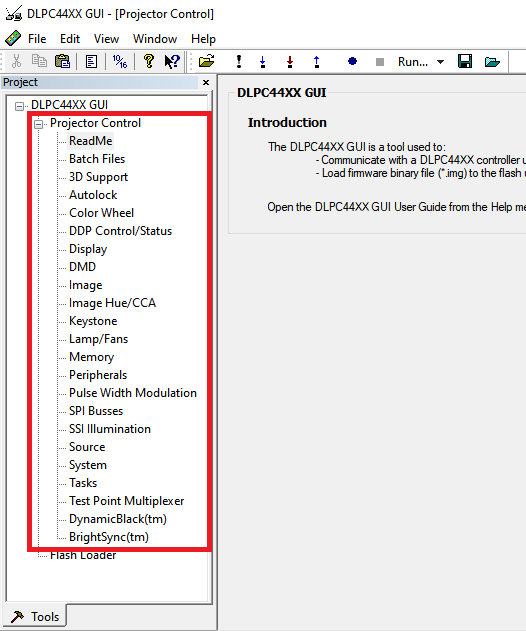The height and width of the screenshot is (631, 526).
Task: Open the dropdown arrow next to Run...
Action: tap(440, 62)
